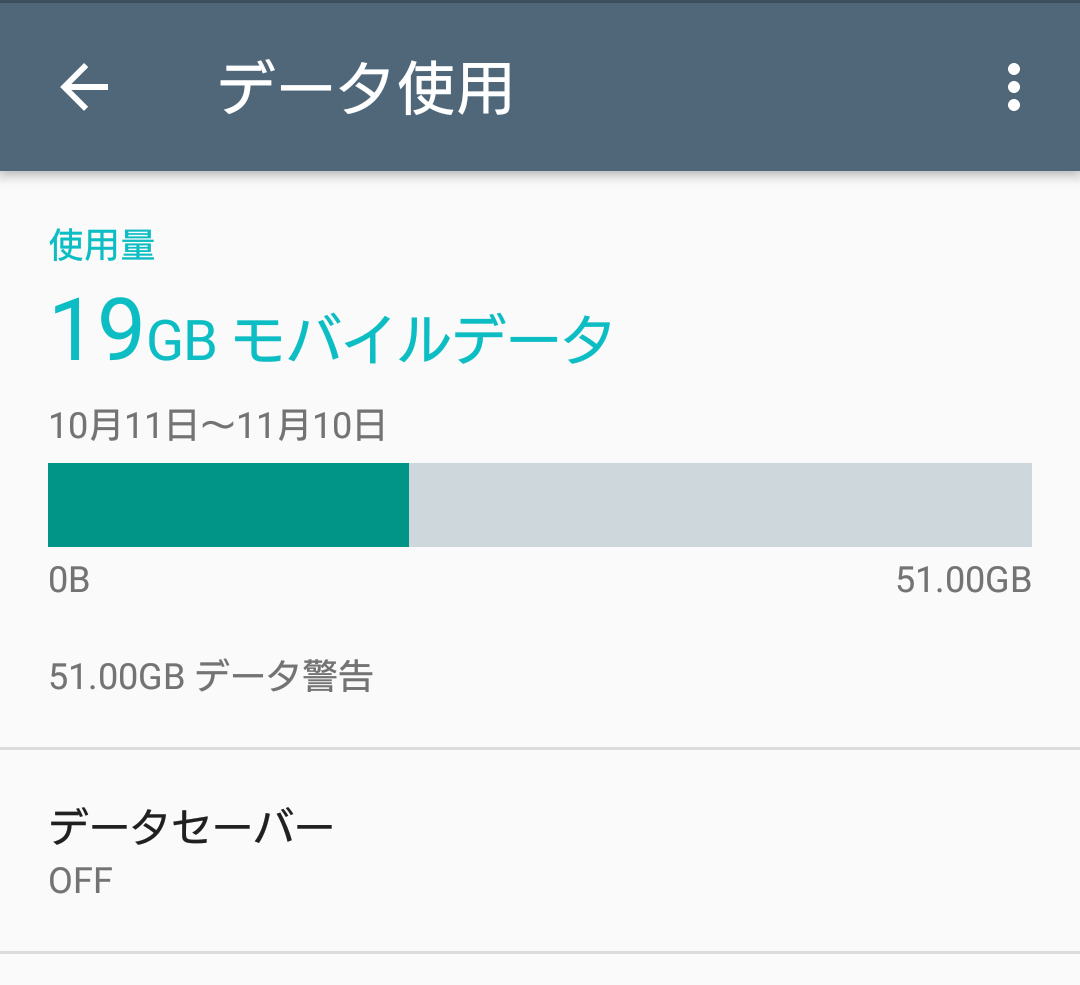This screenshot has height=985, width=1080.
Task: Click the teal used portion of usage bar
Action: [228, 505]
